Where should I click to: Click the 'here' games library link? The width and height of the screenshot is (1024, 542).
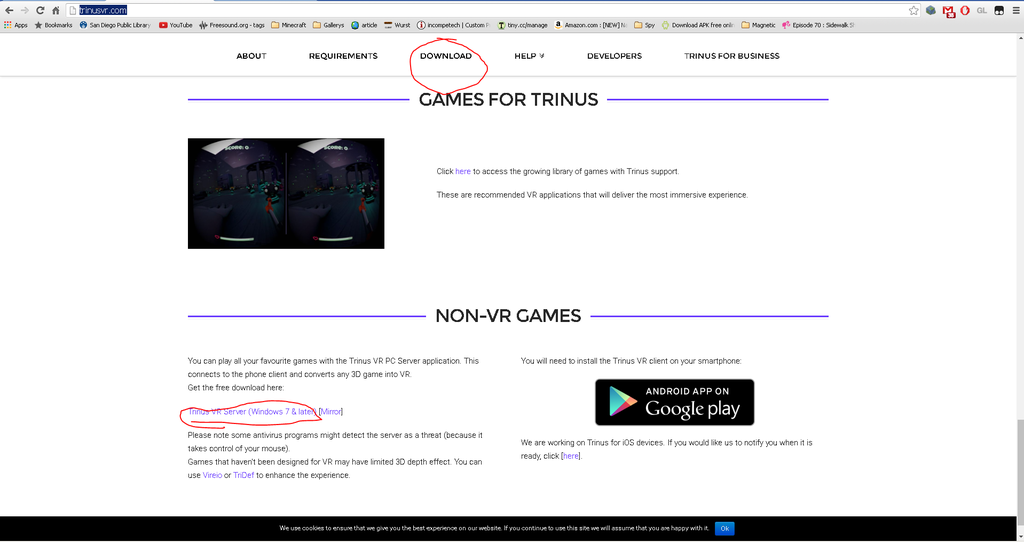coord(463,172)
